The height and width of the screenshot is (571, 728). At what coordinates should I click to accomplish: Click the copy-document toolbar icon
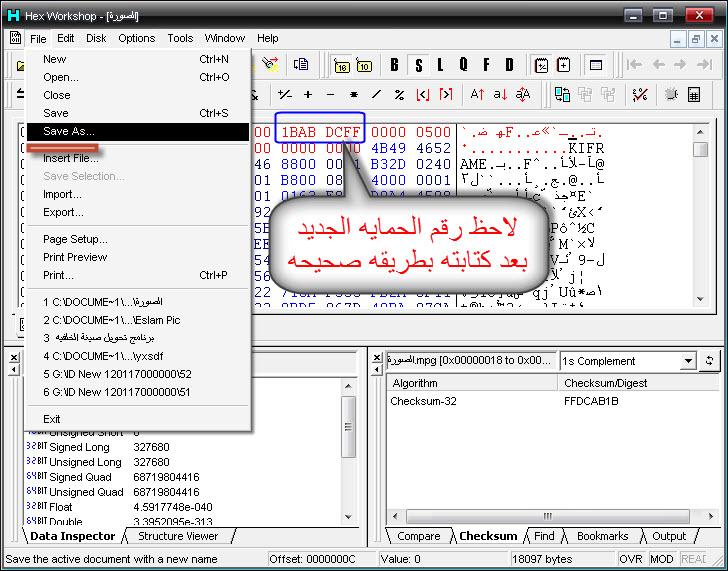[301, 65]
